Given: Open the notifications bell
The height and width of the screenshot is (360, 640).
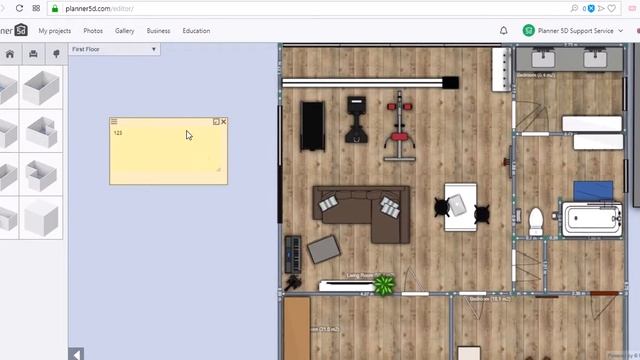Looking at the screenshot, I should point(504,31).
